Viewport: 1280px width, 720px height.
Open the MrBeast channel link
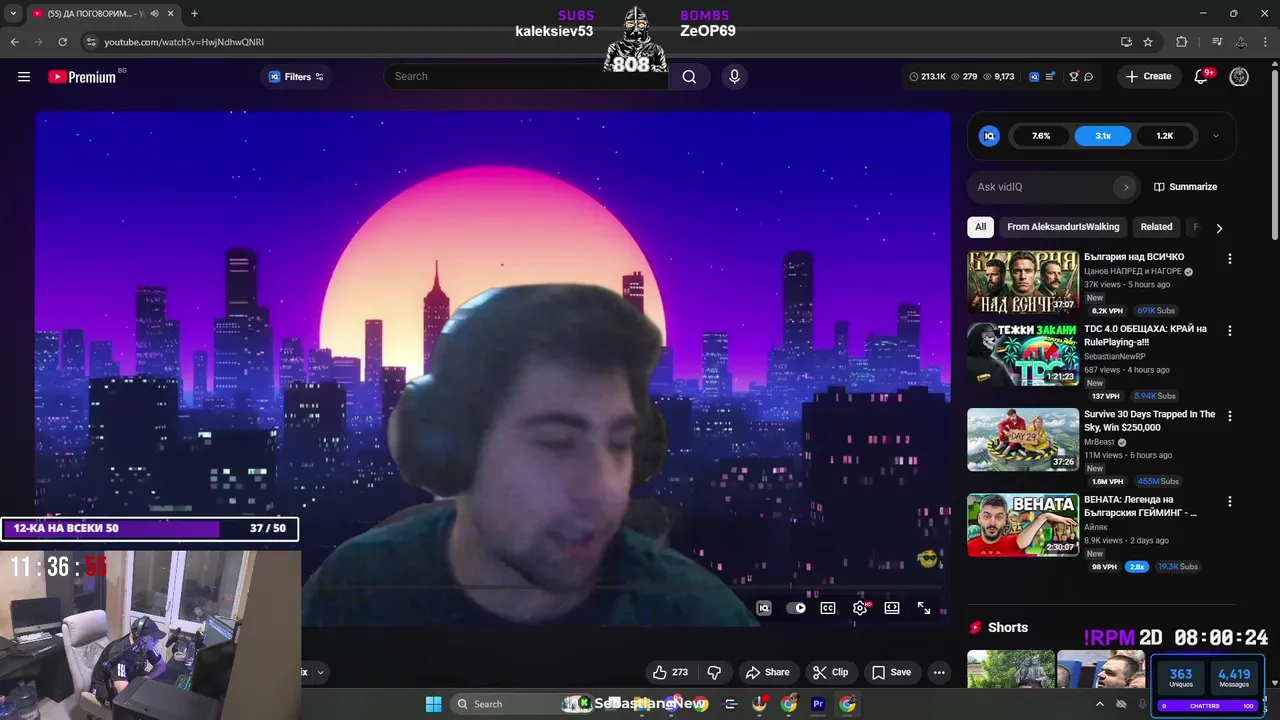click(x=1099, y=442)
